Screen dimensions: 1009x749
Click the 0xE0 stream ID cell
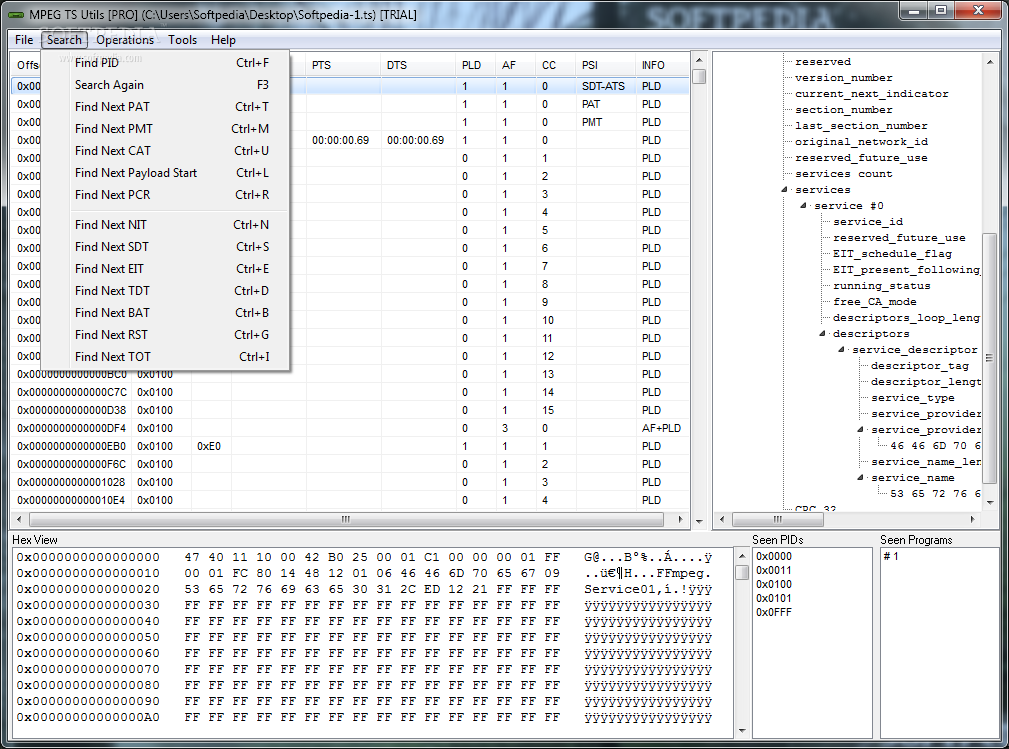(209, 447)
